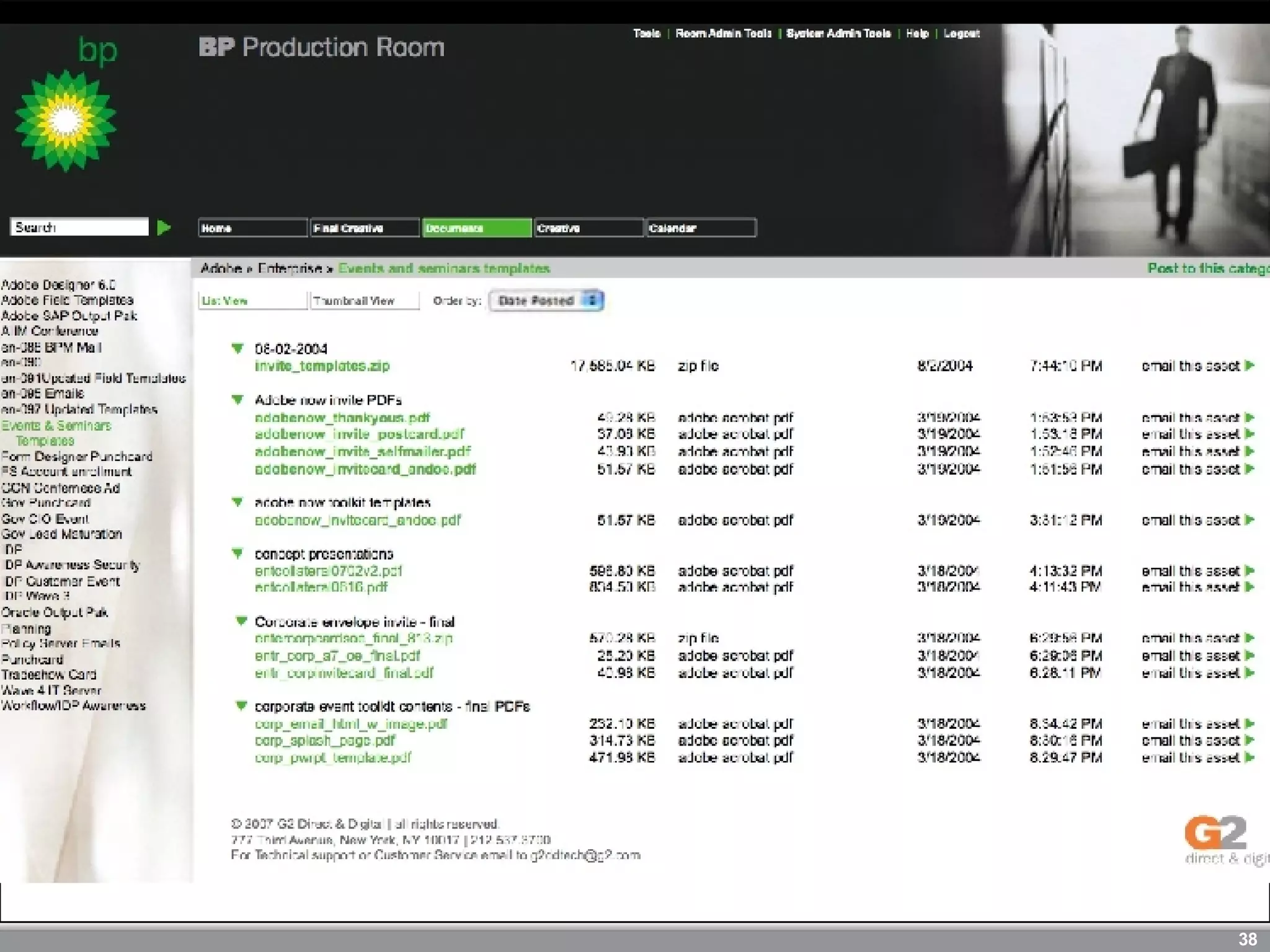This screenshot has width=1270, height=952.
Task: Collapse the concept presentations group
Action: coord(238,553)
